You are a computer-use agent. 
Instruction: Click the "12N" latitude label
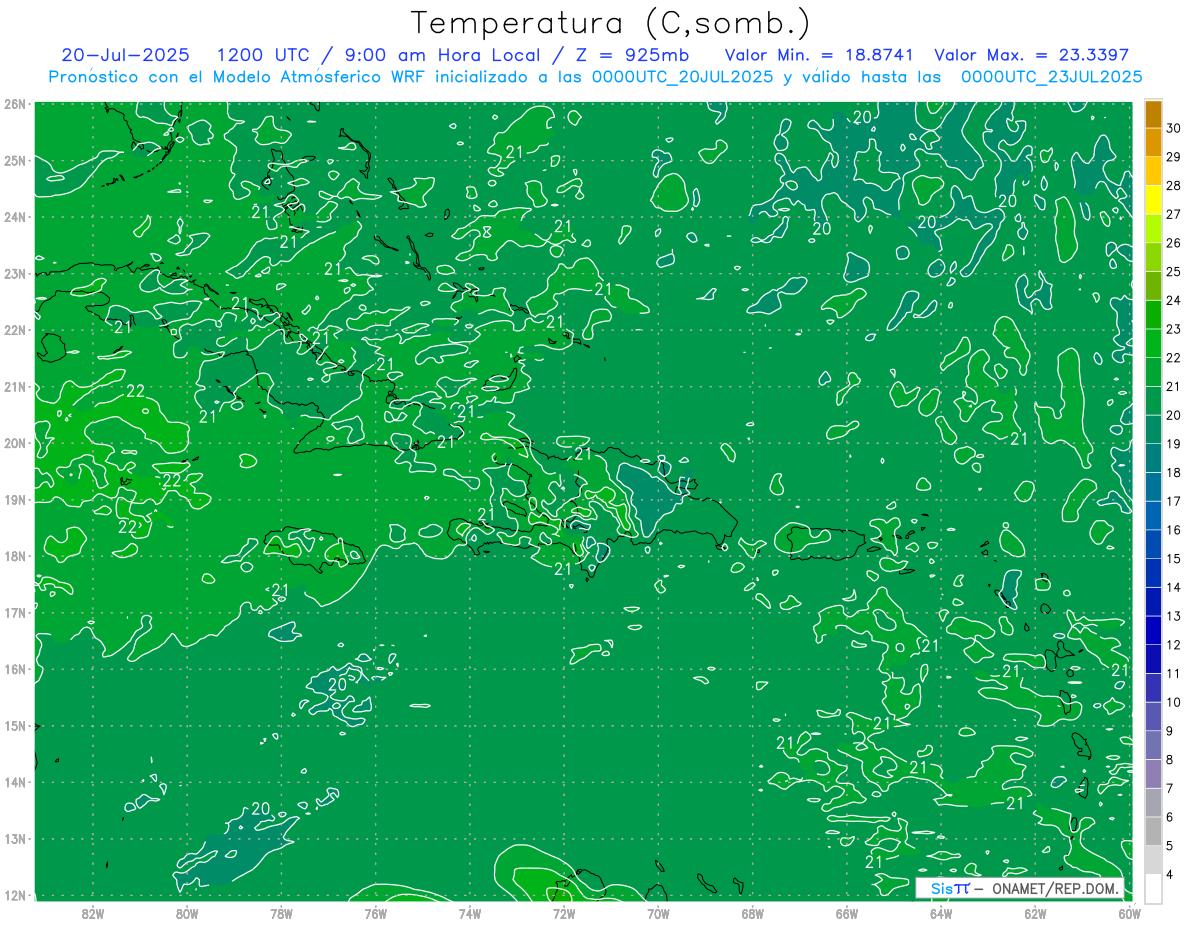coord(14,895)
